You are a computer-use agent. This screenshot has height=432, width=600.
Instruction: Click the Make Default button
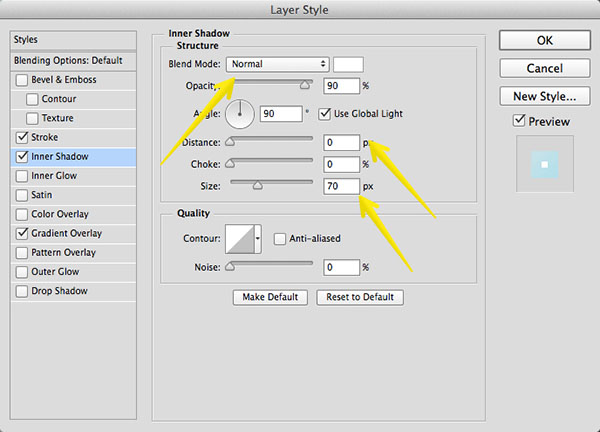[270, 297]
